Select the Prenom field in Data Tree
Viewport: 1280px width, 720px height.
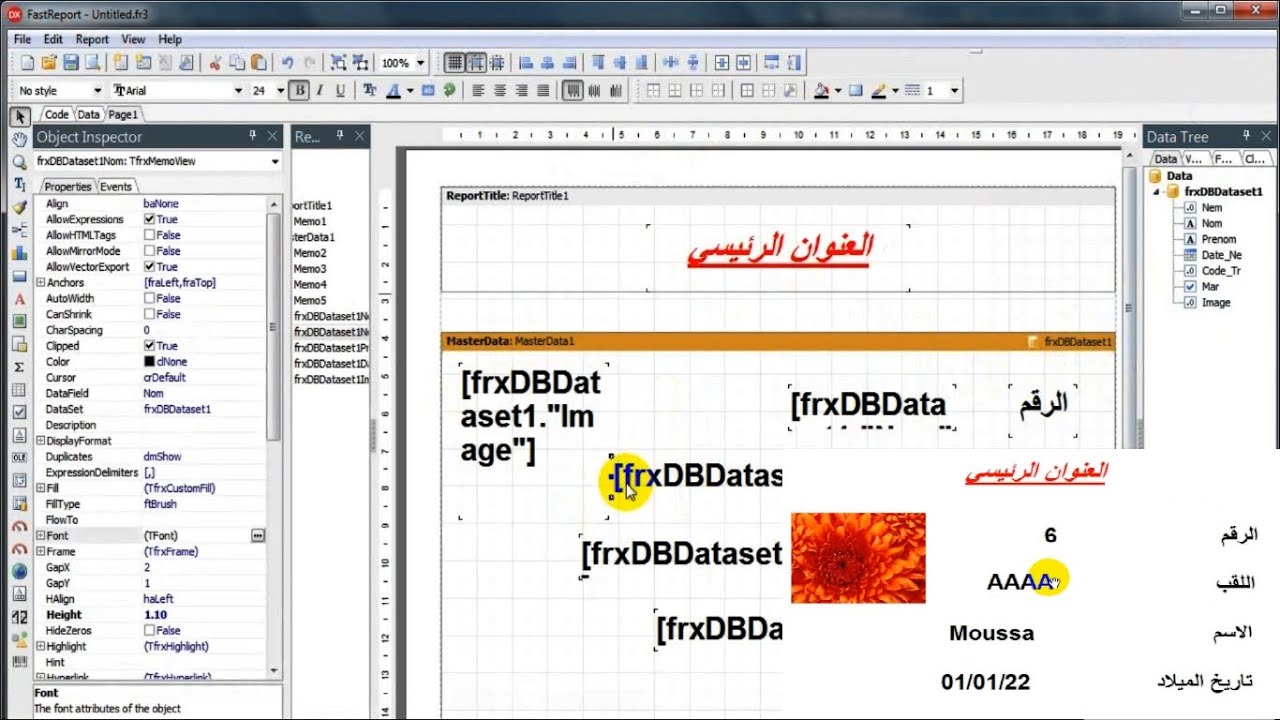tap(1219, 239)
